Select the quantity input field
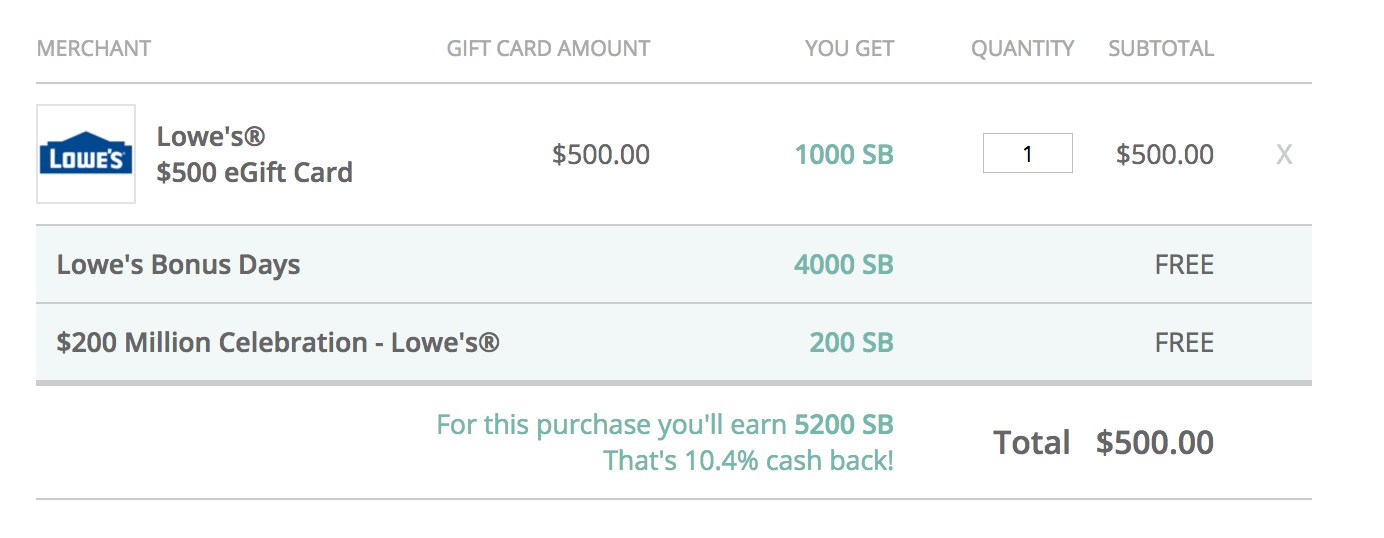 pos(1027,154)
